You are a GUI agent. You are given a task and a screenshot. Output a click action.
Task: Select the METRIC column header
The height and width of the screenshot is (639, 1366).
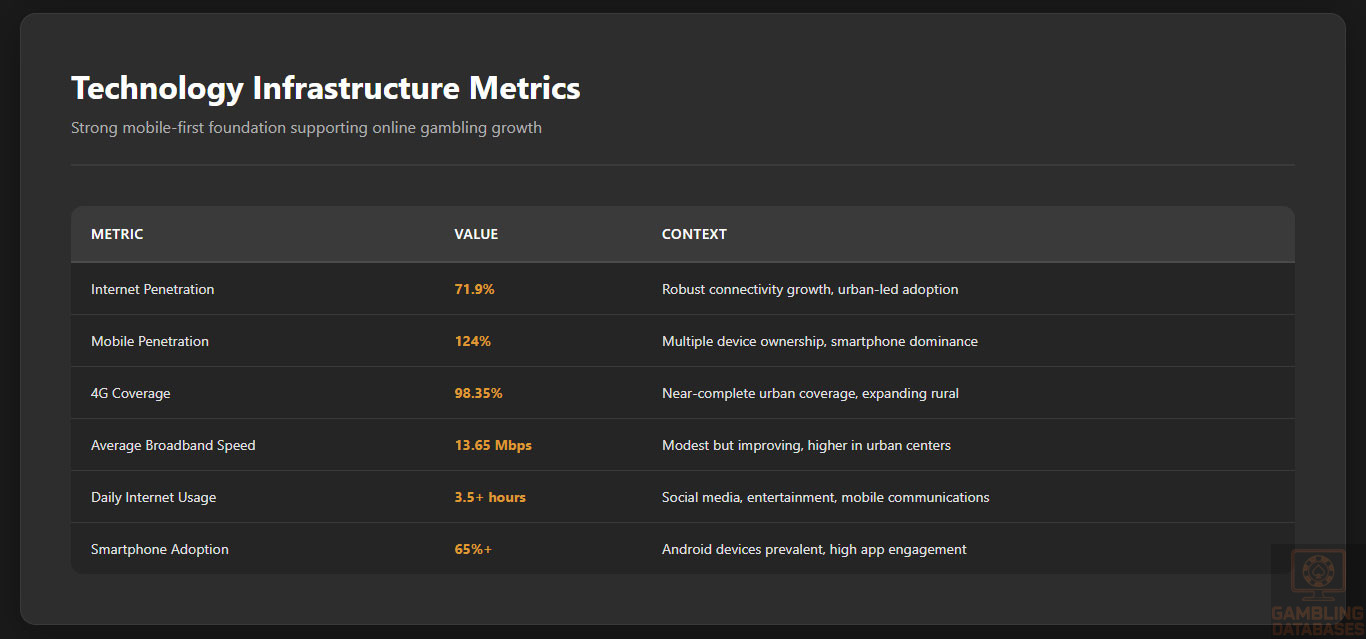pyautogui.click(x=117, y=234)
